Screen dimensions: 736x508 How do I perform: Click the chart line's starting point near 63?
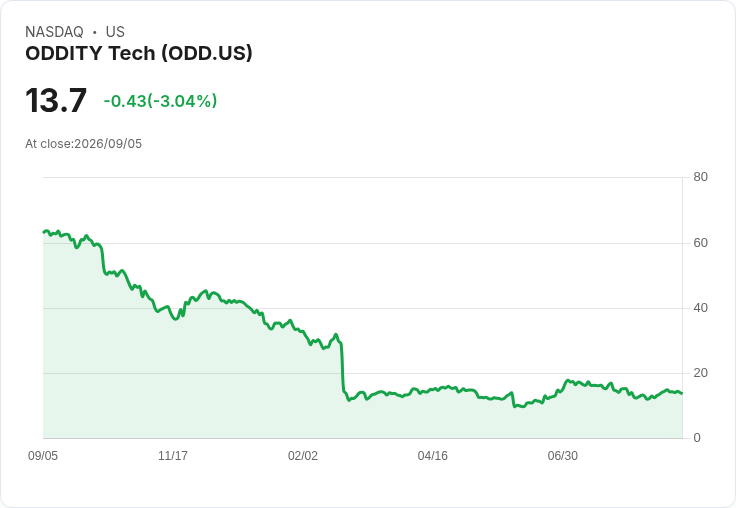[x=44, y=232]
